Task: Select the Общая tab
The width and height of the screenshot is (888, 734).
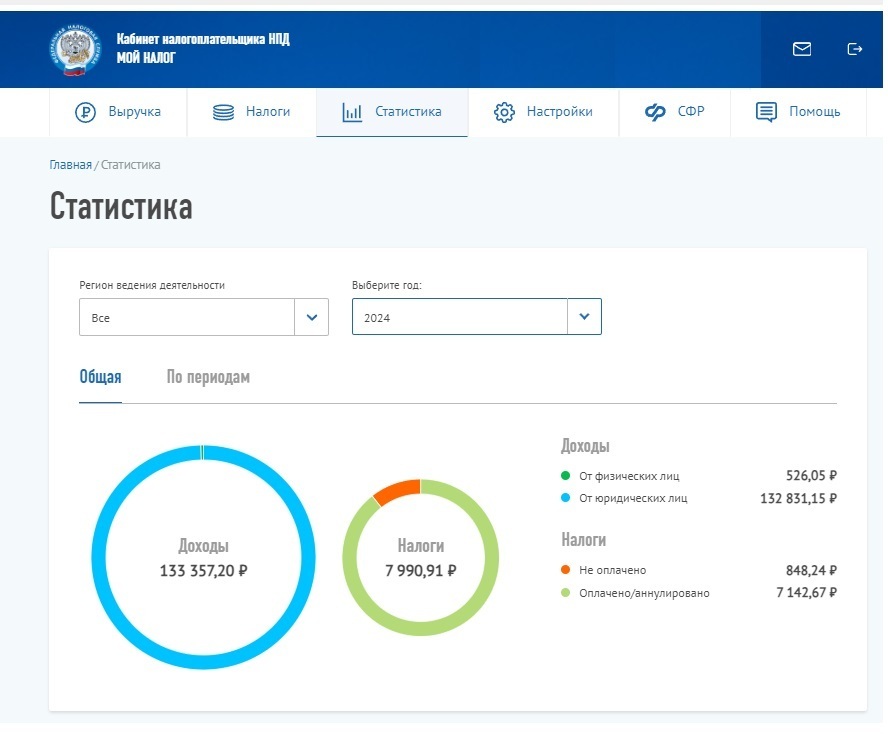Action: tap(100, 377)
